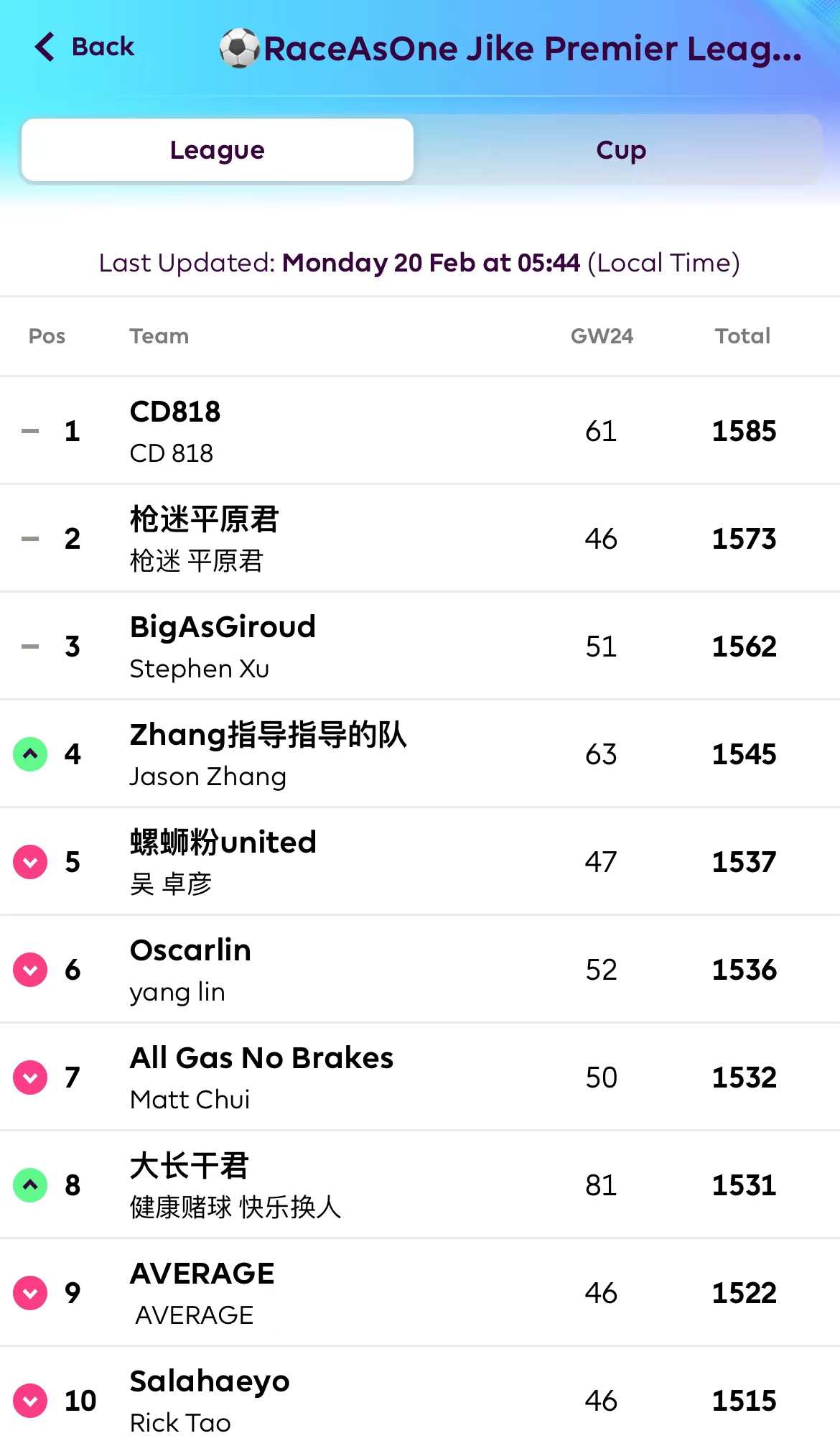840x1451 pixels.
Task: Tap green up-arrow icon beside position 8
Action: (x=30, y=1185)
